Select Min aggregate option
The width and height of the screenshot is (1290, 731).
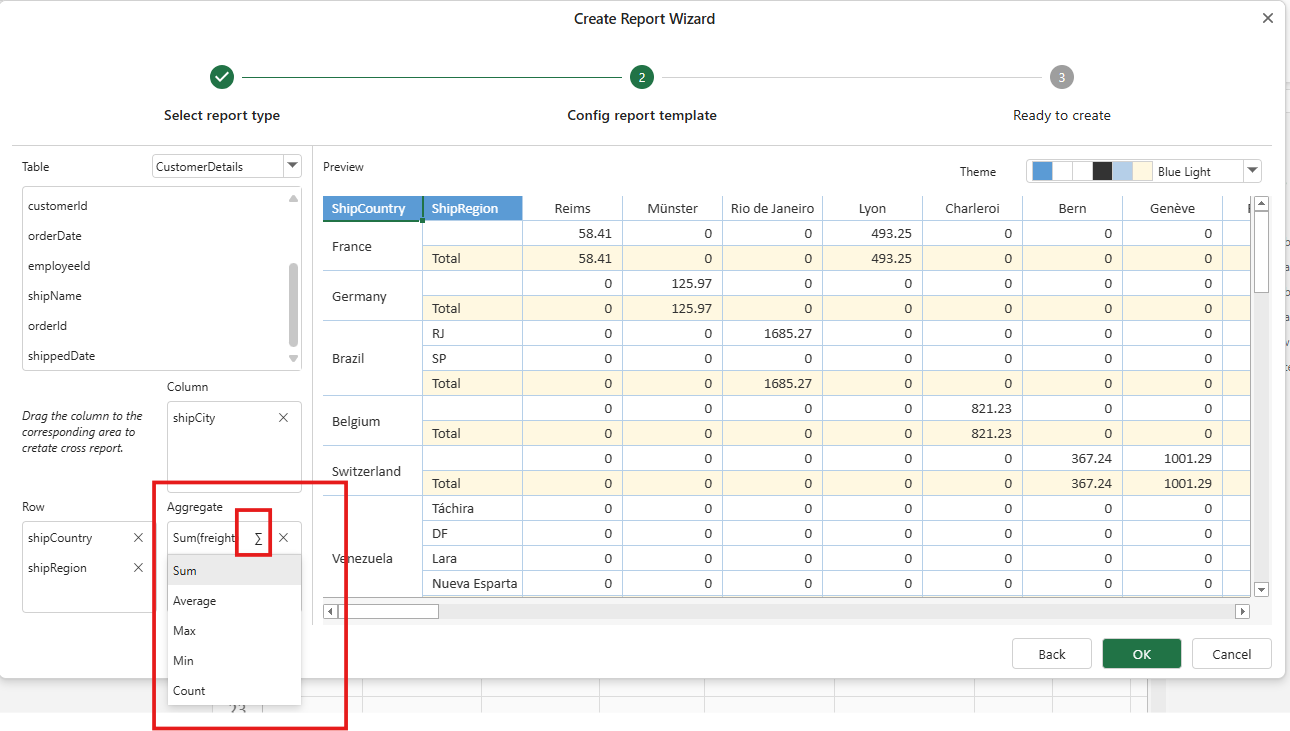click(x=183, y=661)
